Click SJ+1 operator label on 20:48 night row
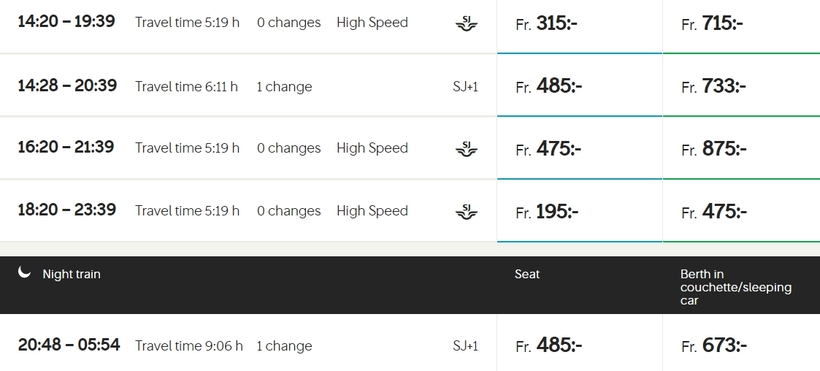This screenshot has width=820, height=371. pyautogui.click(x=465, y=346)
